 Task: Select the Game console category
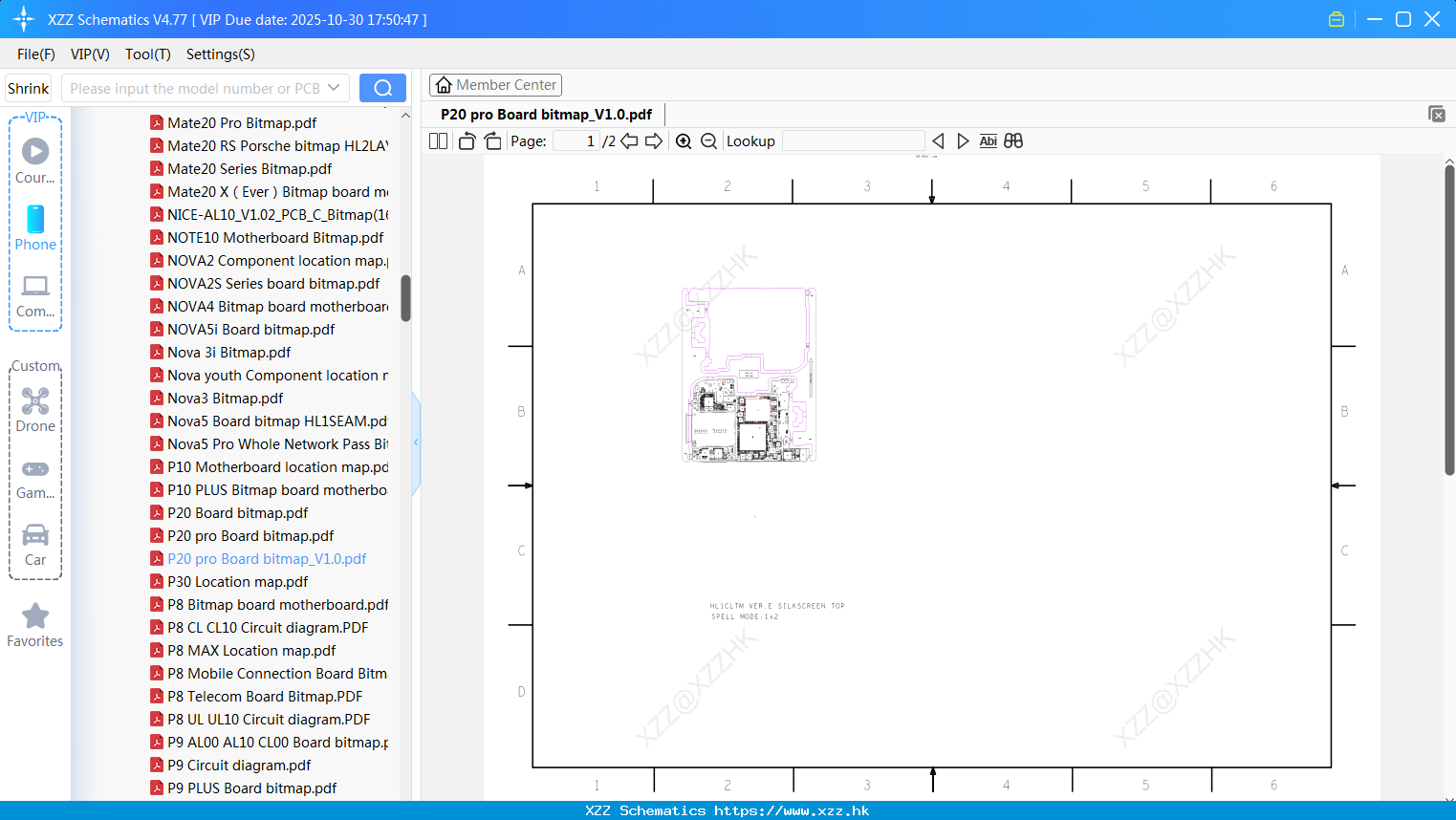coord(35,478)
